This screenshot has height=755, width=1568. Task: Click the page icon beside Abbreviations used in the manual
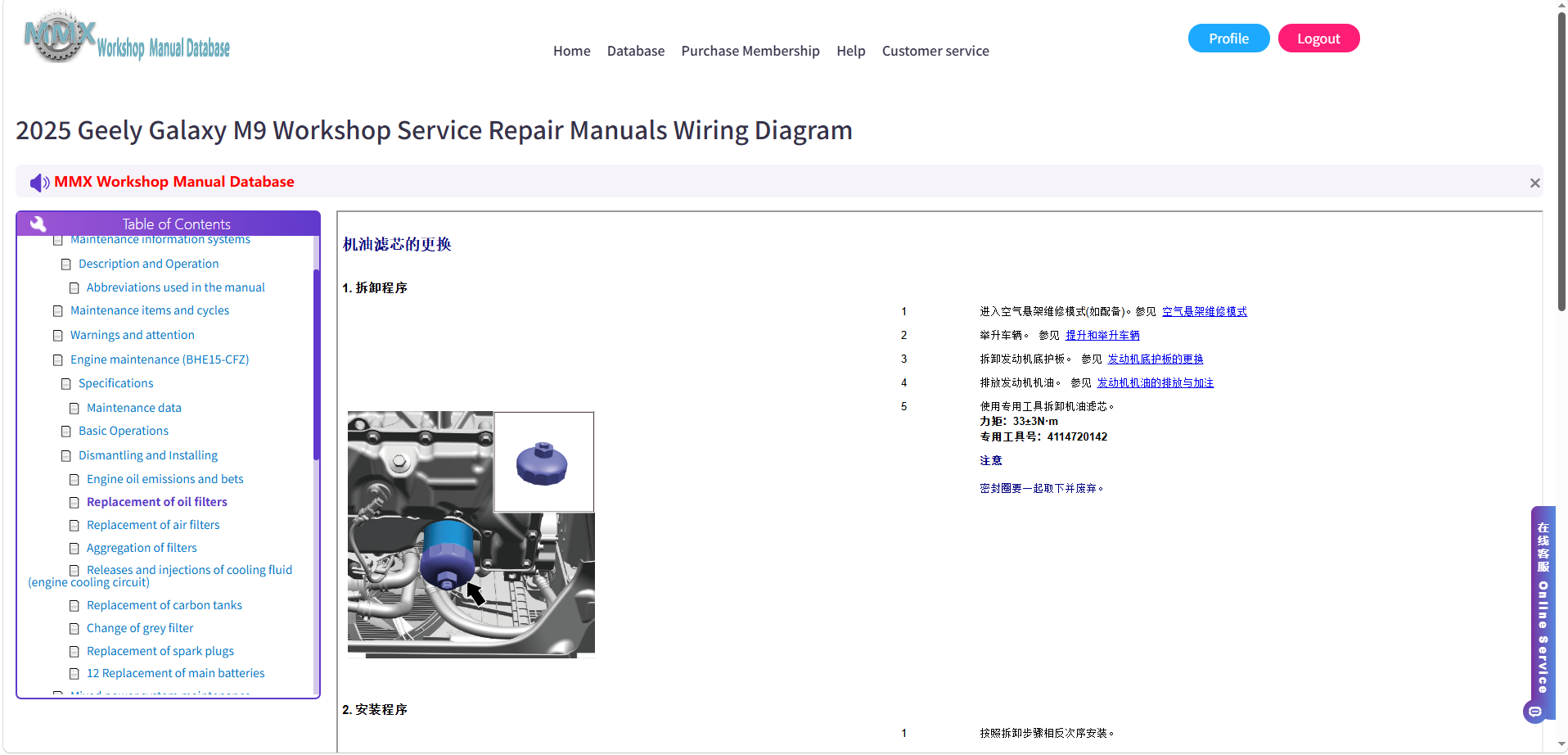click(74, 288)
